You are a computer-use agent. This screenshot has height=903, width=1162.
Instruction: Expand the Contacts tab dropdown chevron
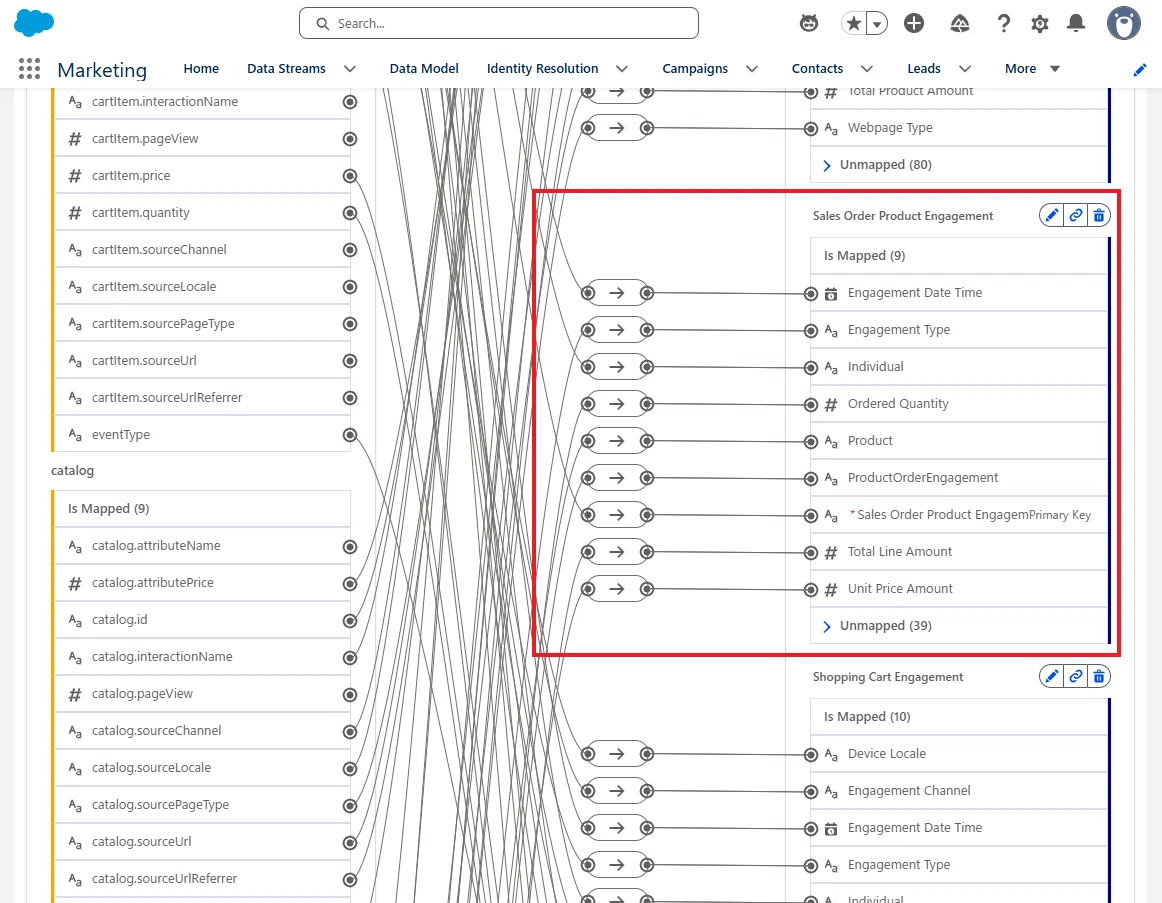[866, 69]
